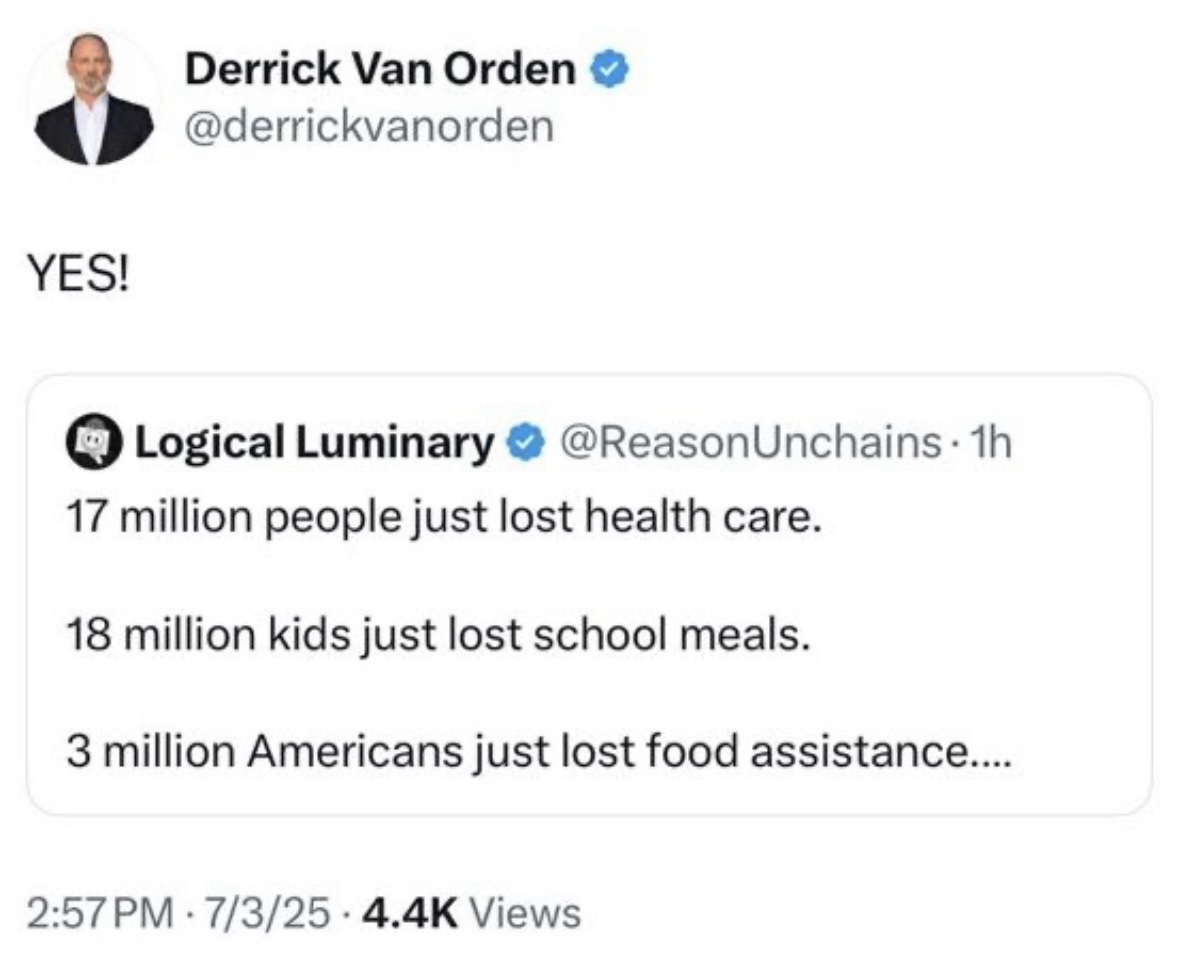View the 4.4K Views count
The height and width of the screenshot is (963, 1179).
pos(471,913)
